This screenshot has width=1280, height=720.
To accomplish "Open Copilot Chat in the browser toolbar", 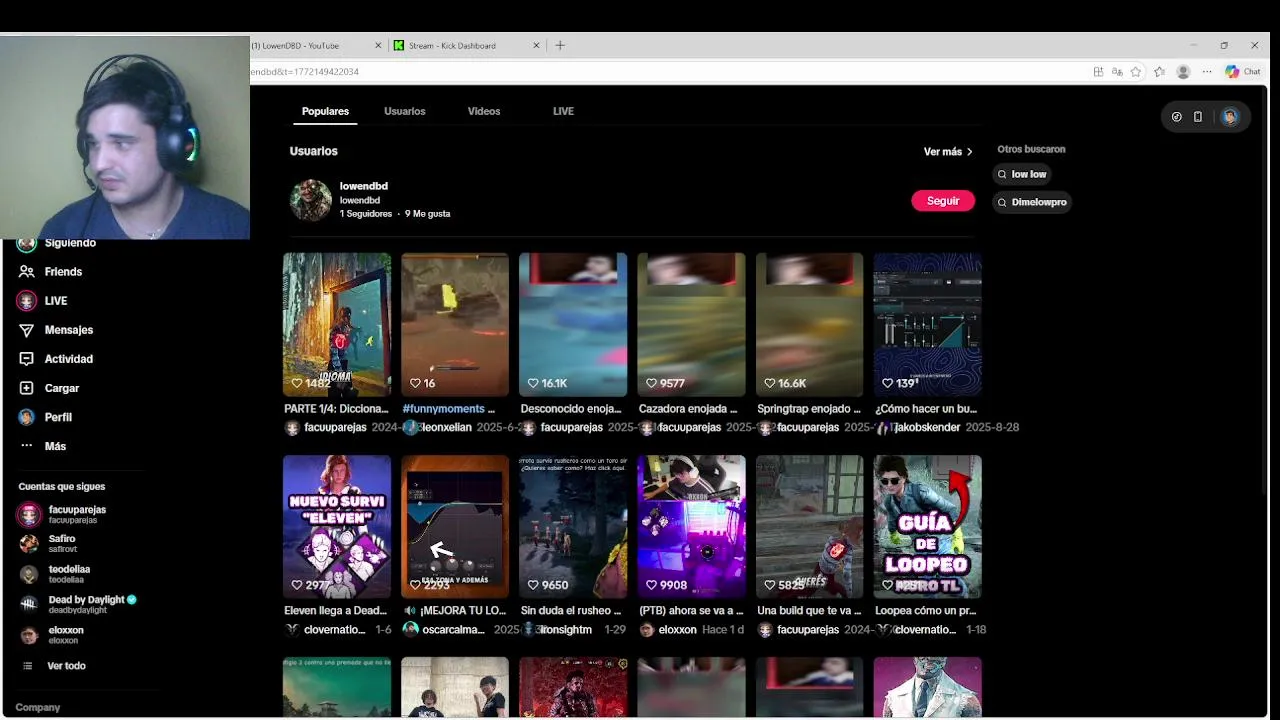I will pyautogui.click(x=1243, y=72).
